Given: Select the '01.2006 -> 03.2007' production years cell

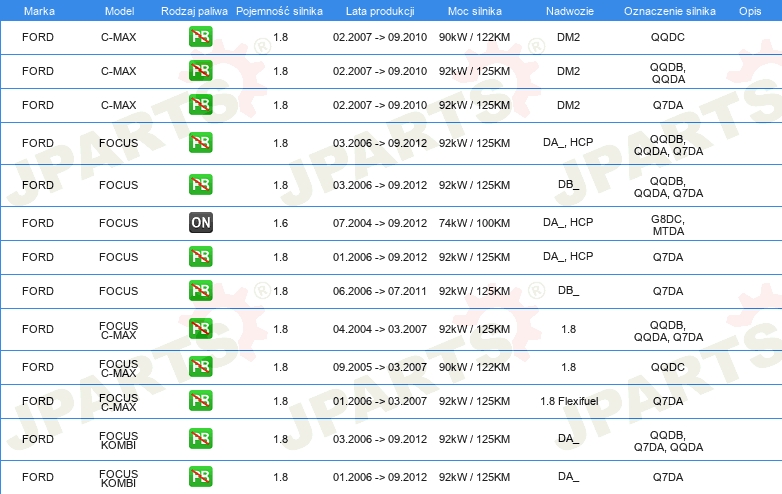Looking at the screenshot, I should 380,401.
